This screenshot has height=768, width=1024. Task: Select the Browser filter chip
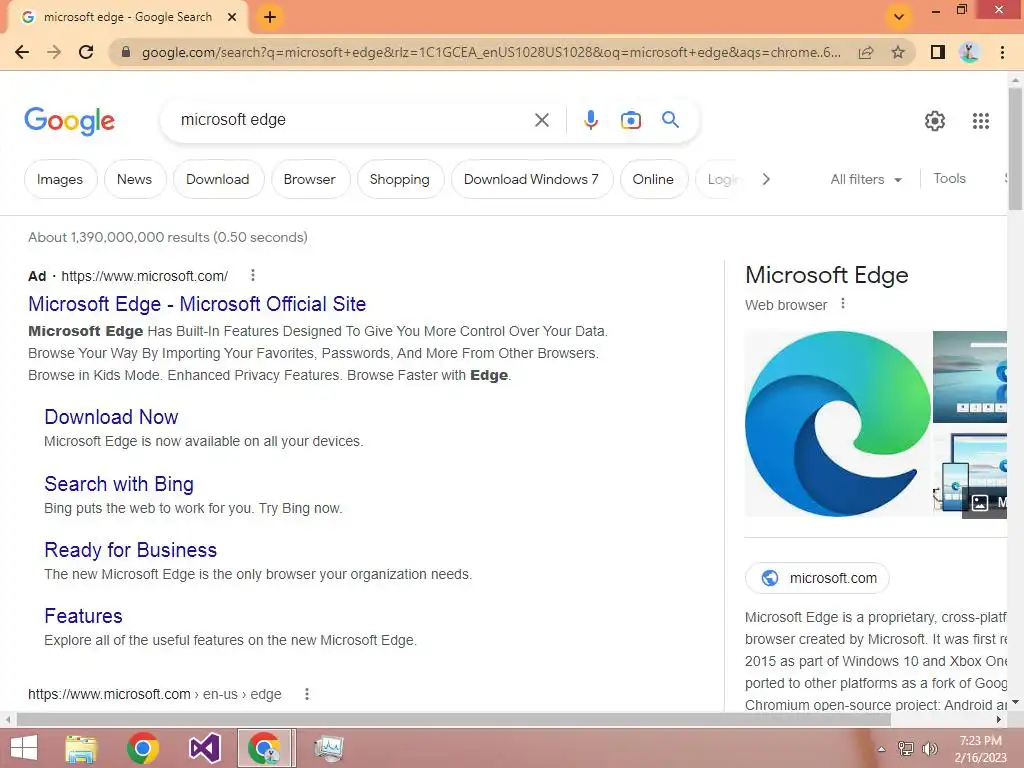(310, 179)
